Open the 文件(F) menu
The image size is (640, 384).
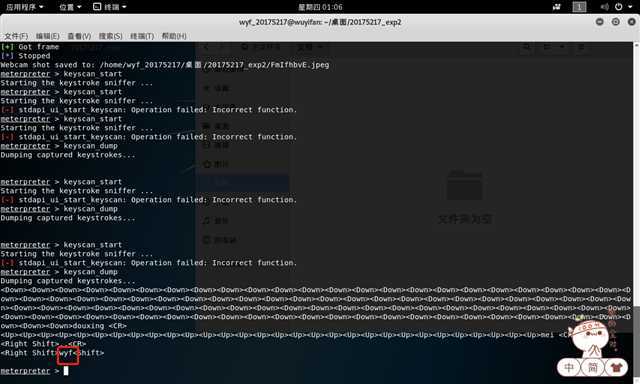click(x=16, y=36)
